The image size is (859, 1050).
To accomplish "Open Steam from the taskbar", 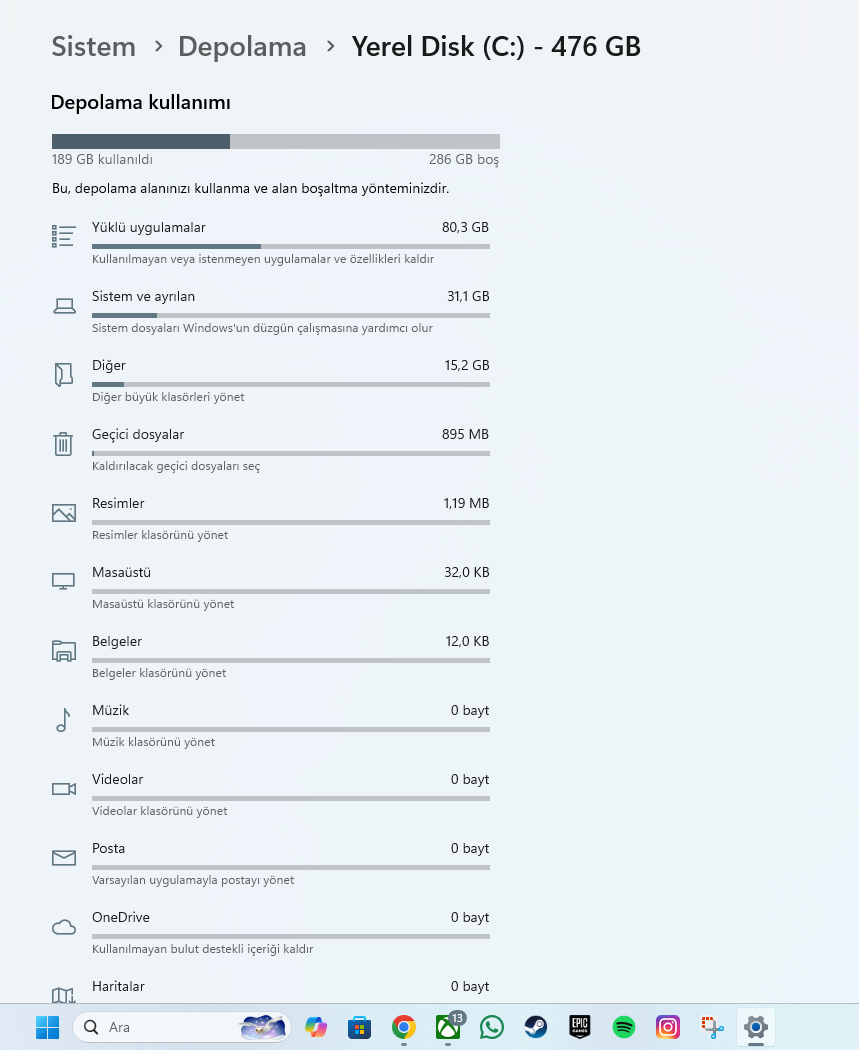I will [x=536, y=1027].
